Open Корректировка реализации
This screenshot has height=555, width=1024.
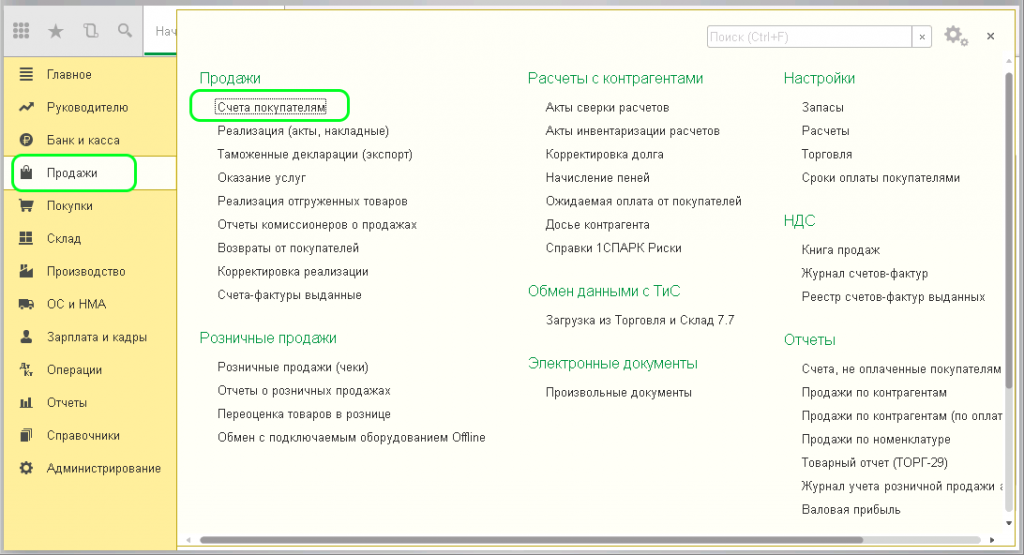coord(293,272)
